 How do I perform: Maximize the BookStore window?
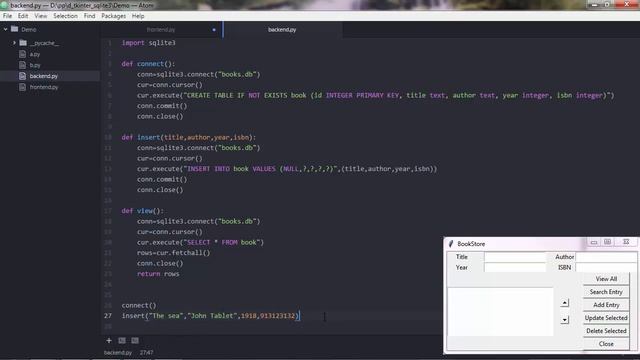point(607,242)
